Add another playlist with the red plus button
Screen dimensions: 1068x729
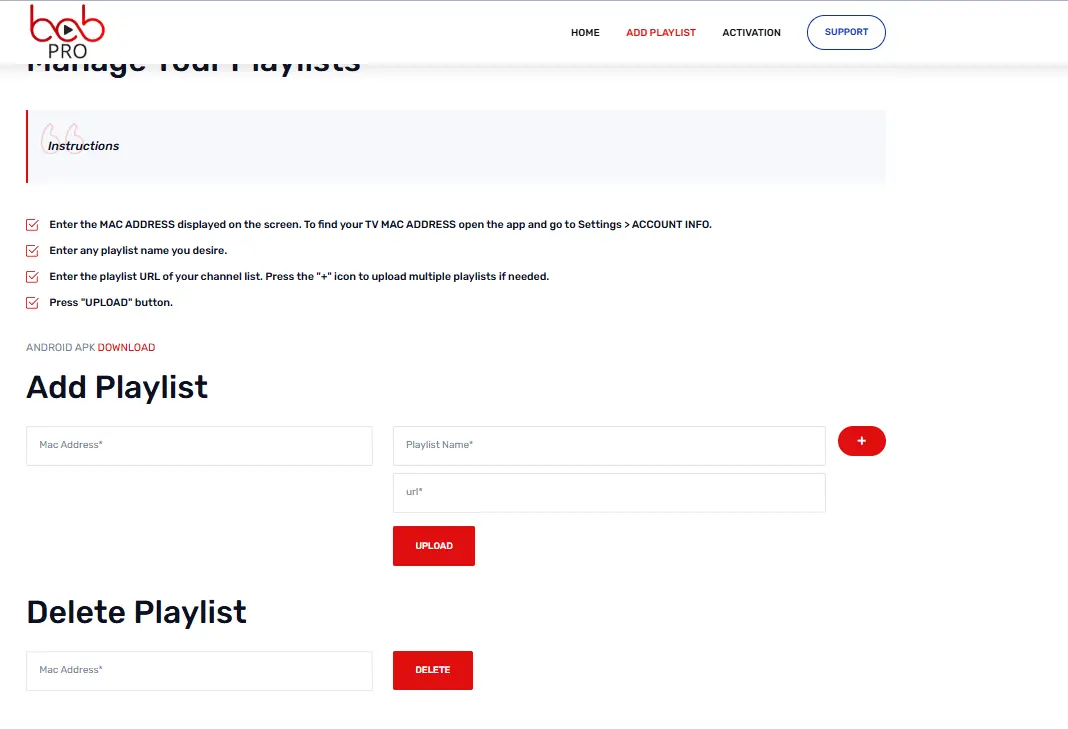click(x=861, y=441)
